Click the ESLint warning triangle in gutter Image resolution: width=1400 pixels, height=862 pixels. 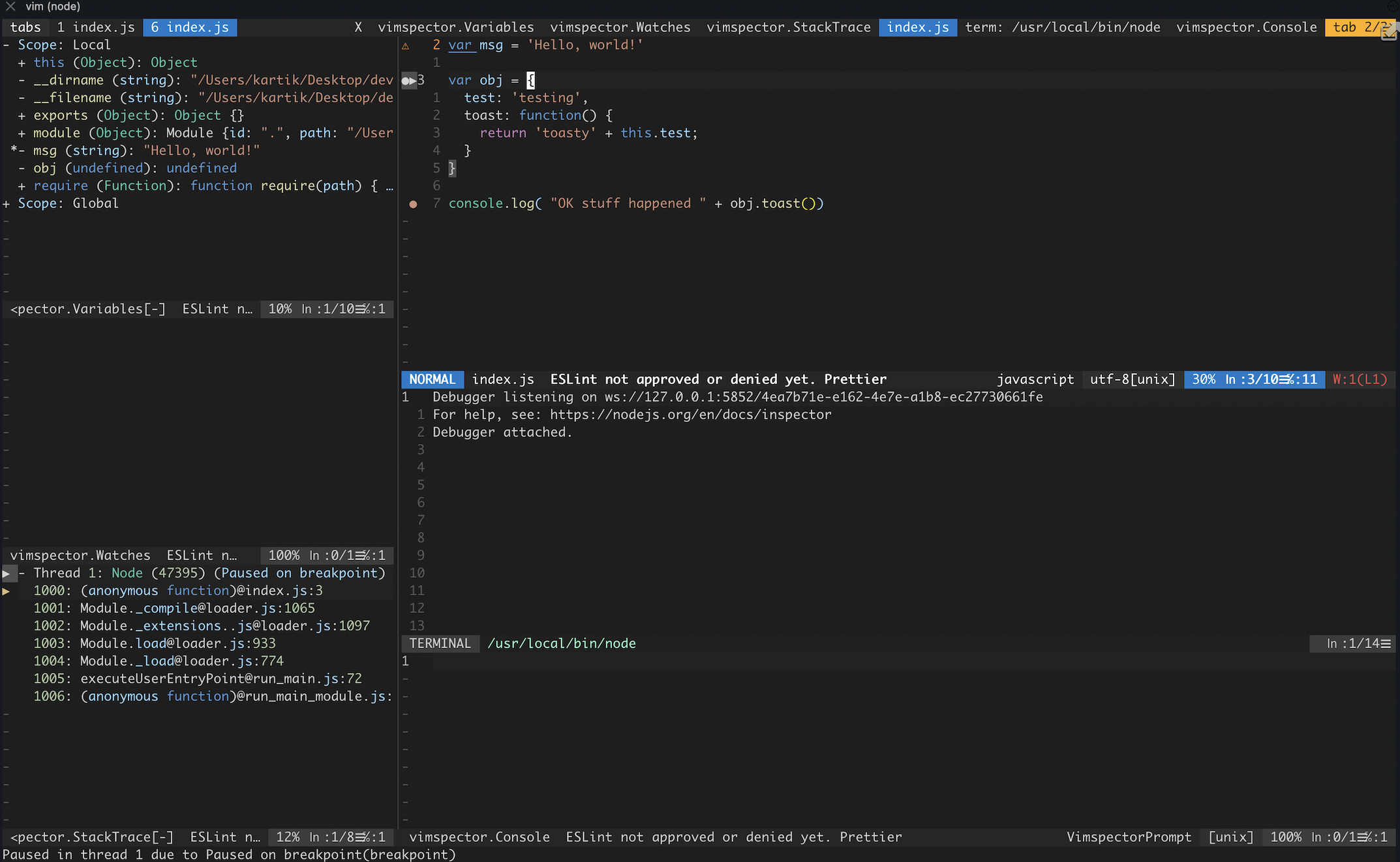405,46
